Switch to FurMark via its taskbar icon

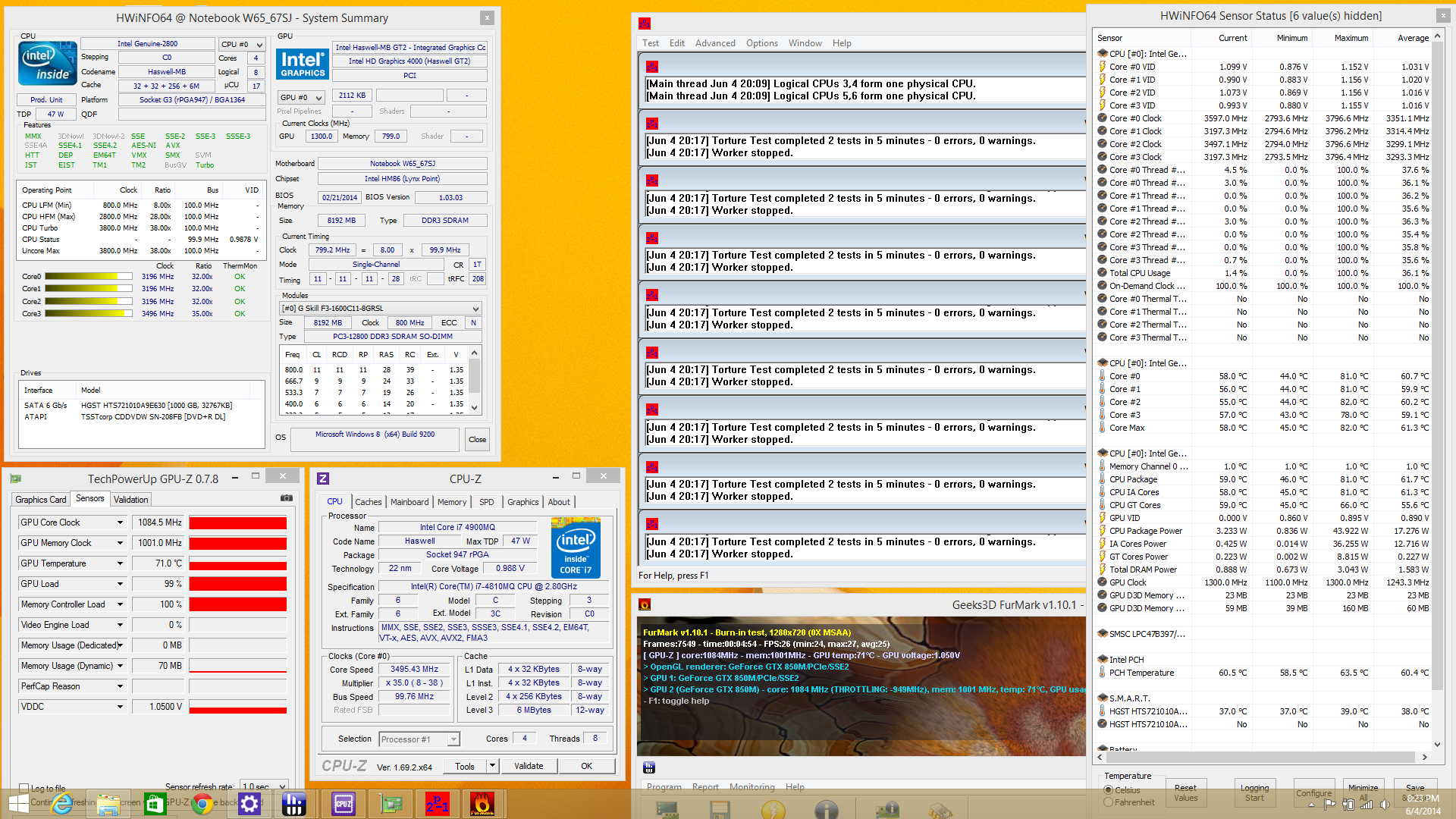[483, 803]
